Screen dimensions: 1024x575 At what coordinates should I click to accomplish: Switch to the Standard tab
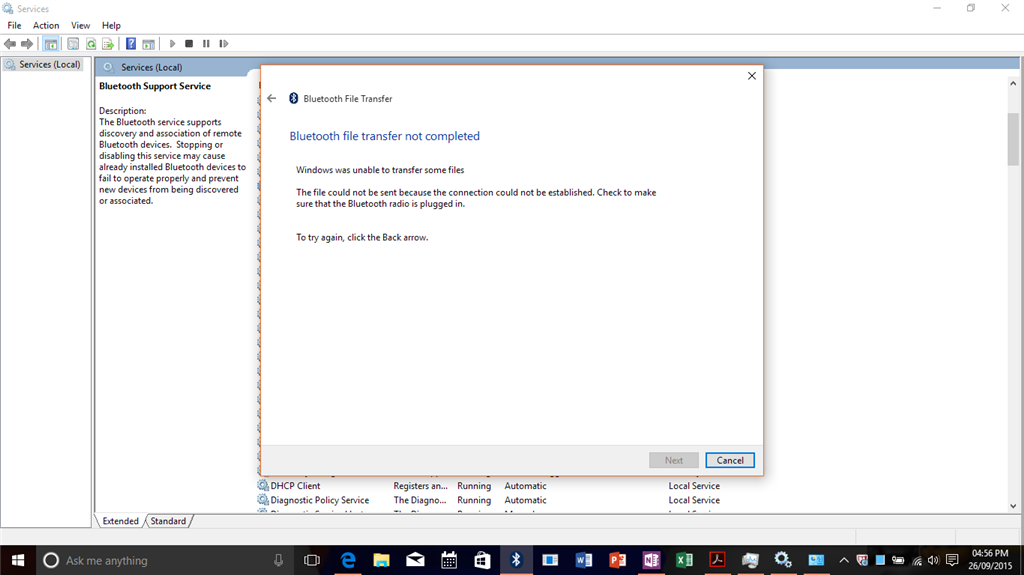point(168,521)
